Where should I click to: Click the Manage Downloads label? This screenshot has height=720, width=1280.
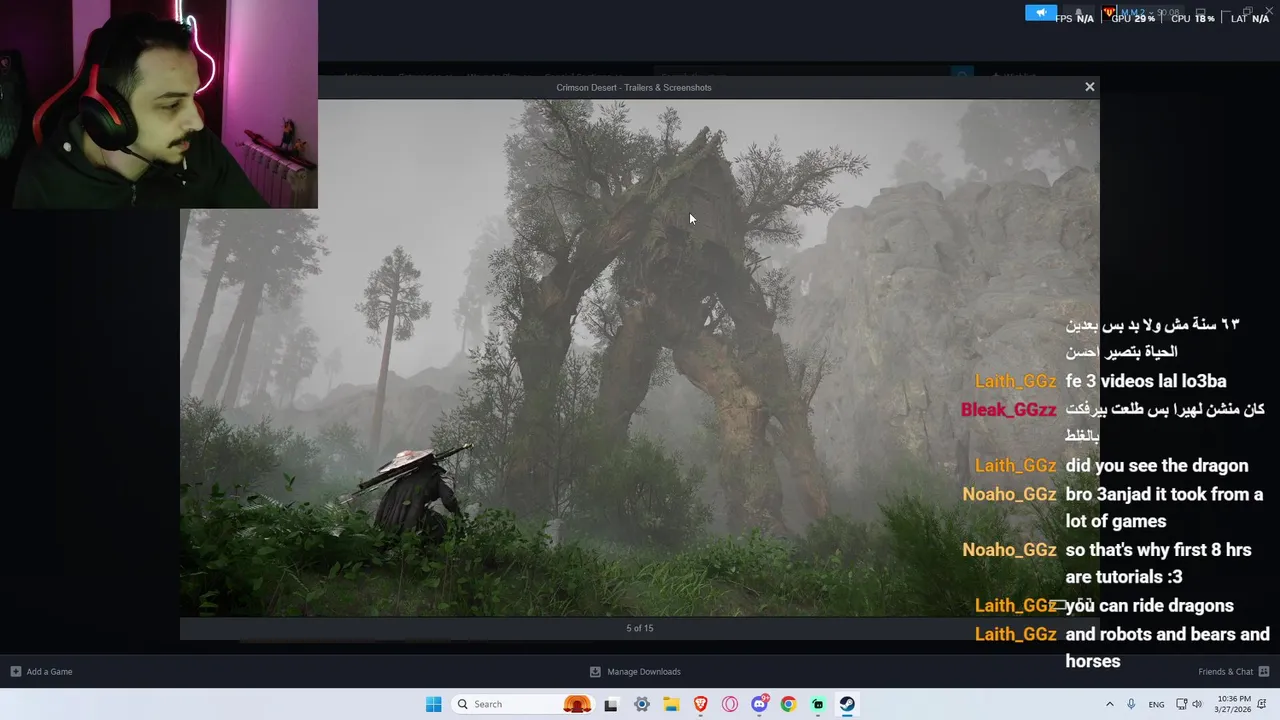[644, 672]
